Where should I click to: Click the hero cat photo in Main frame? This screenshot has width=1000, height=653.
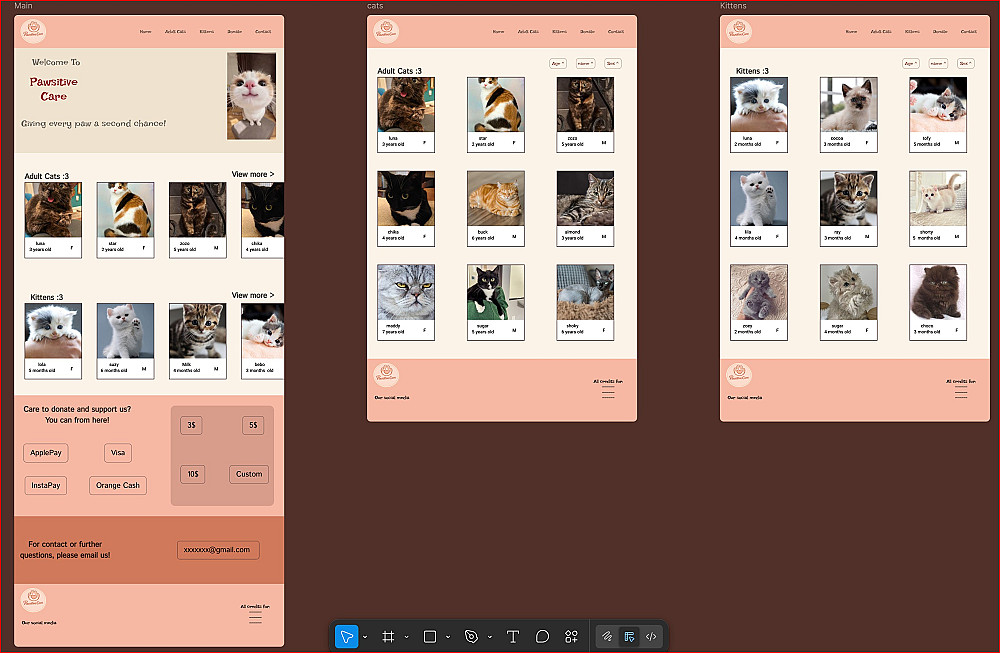coord(251,96)
